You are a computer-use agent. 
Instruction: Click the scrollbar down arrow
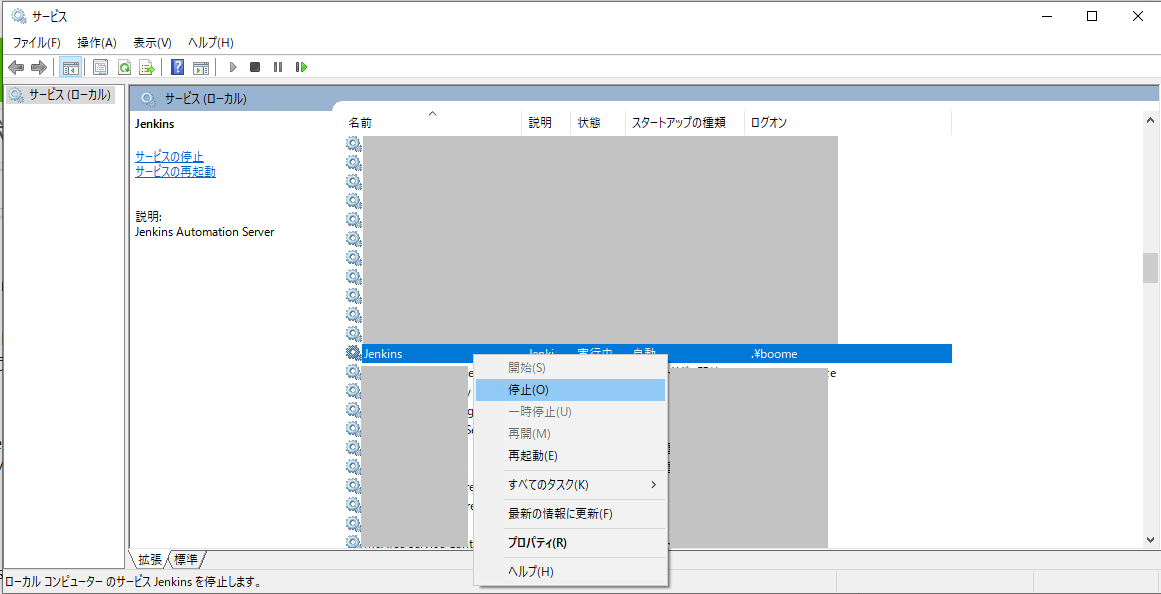coord(1150,539)
